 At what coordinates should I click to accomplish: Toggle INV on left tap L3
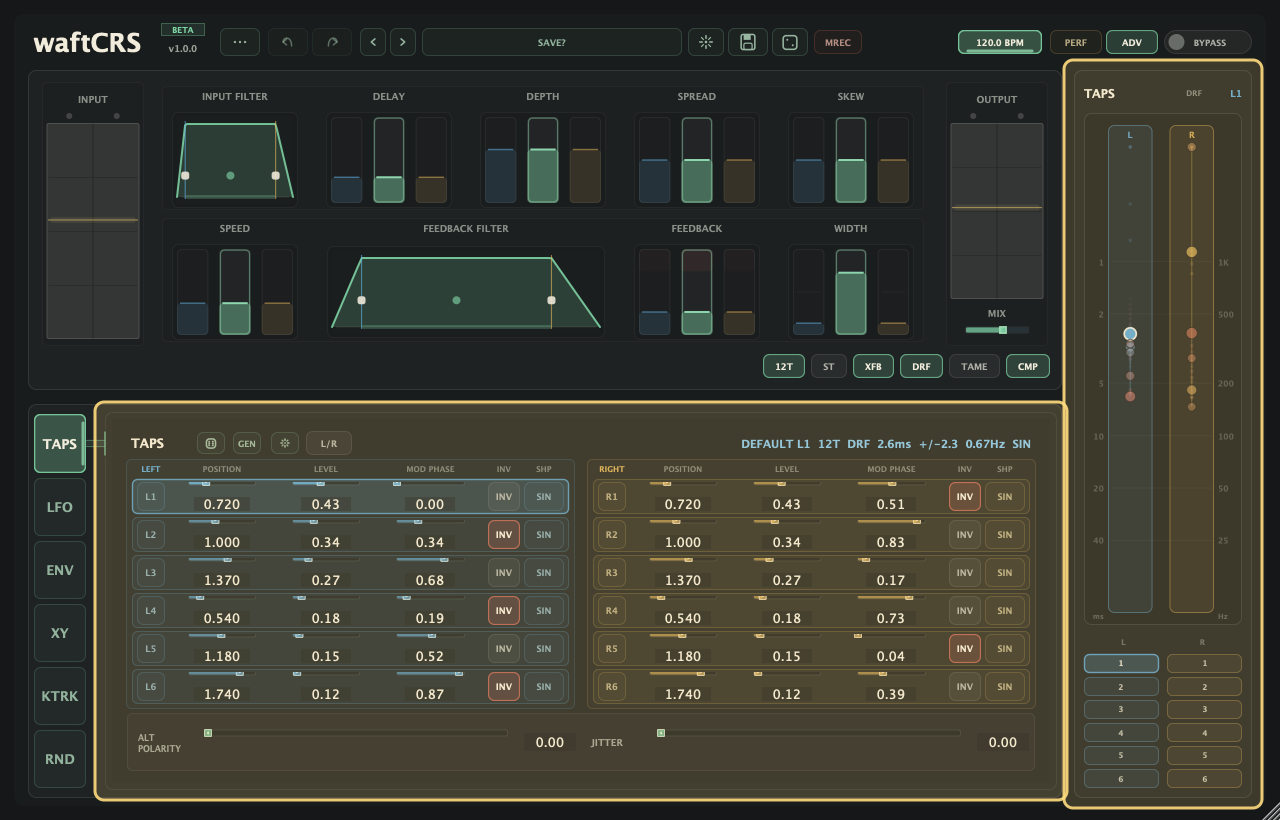[504, 573]
